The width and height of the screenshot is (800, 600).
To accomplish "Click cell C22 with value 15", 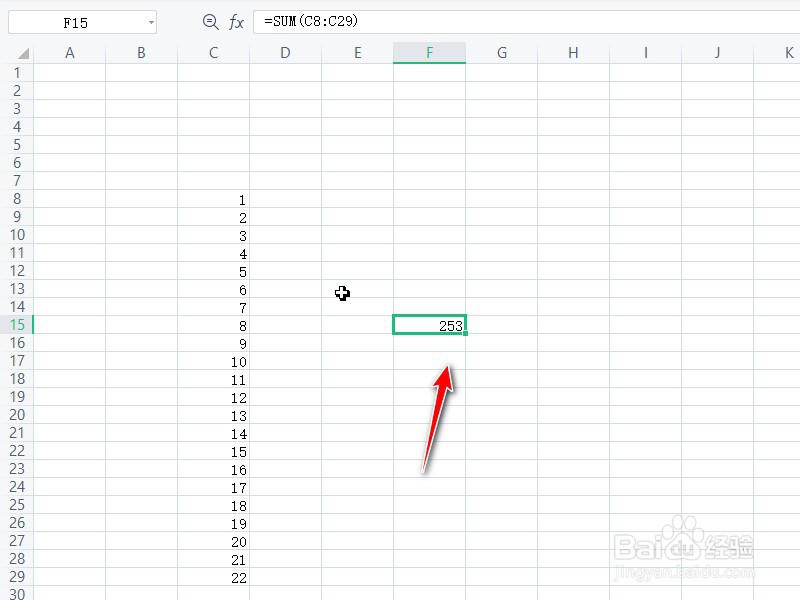I will 213,451.
